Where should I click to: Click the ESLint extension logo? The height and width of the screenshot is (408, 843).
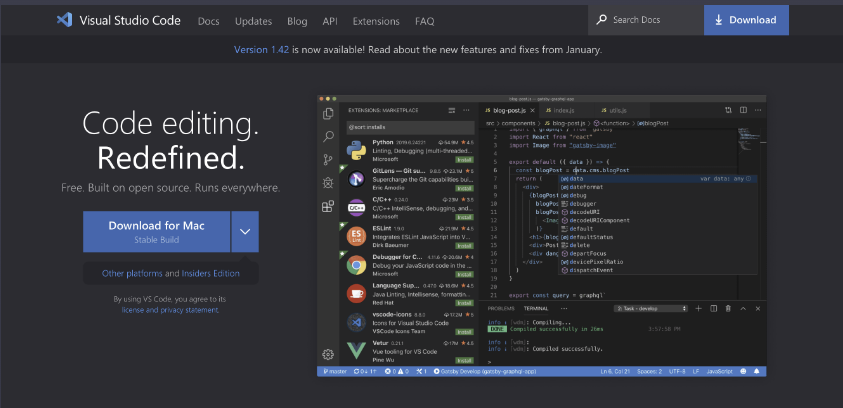click(x=356, y=237)
